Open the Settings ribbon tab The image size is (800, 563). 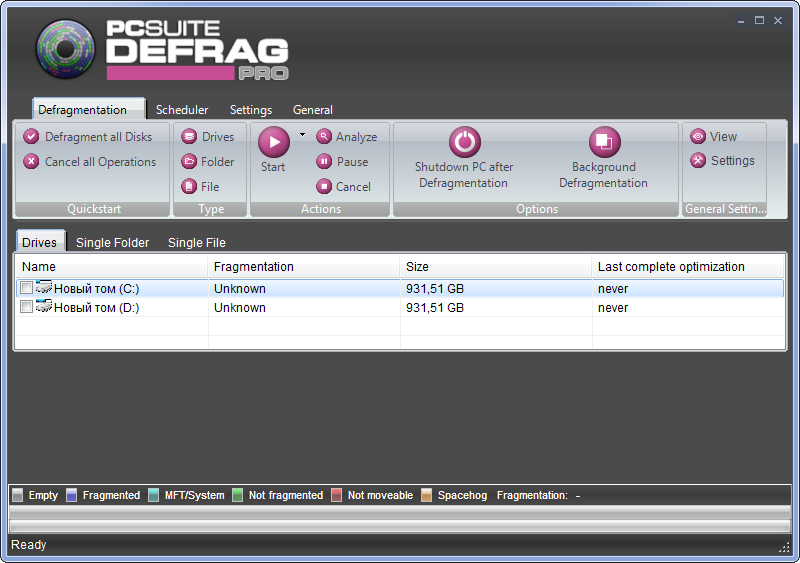point(251,110)
